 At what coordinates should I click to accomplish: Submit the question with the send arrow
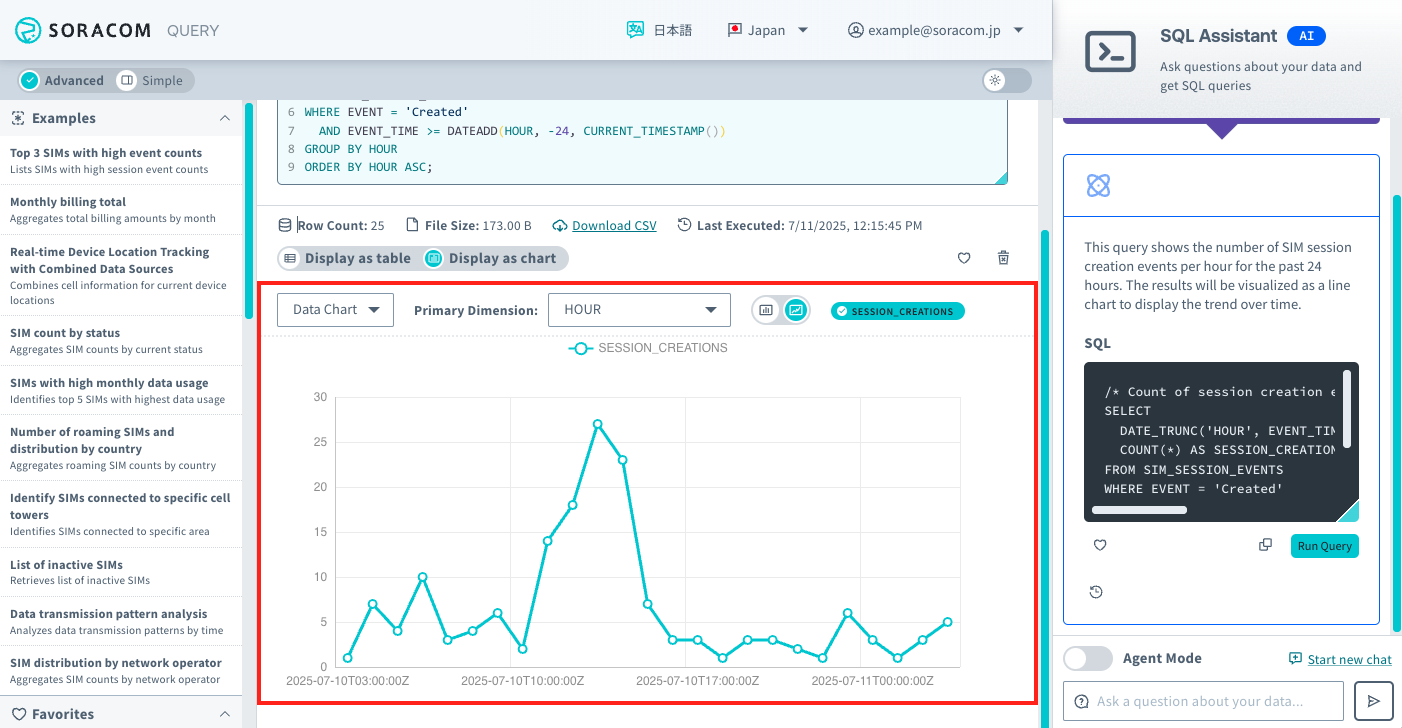[1373, 700]
